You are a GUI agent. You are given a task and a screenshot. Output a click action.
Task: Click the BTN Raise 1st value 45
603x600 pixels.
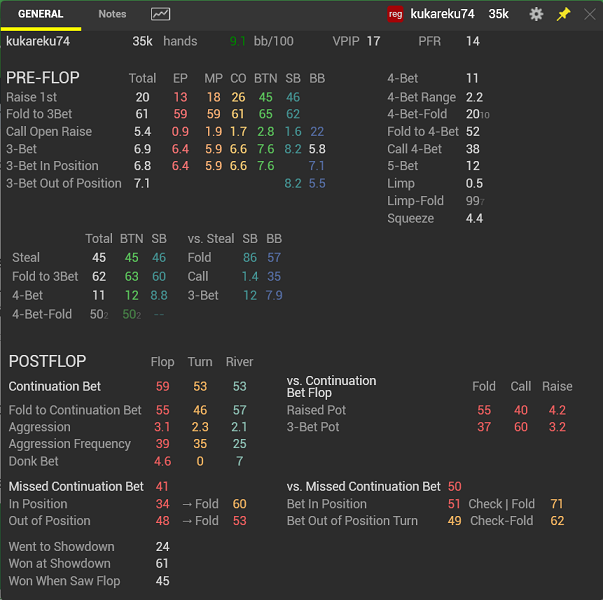(x=265, y=97)
